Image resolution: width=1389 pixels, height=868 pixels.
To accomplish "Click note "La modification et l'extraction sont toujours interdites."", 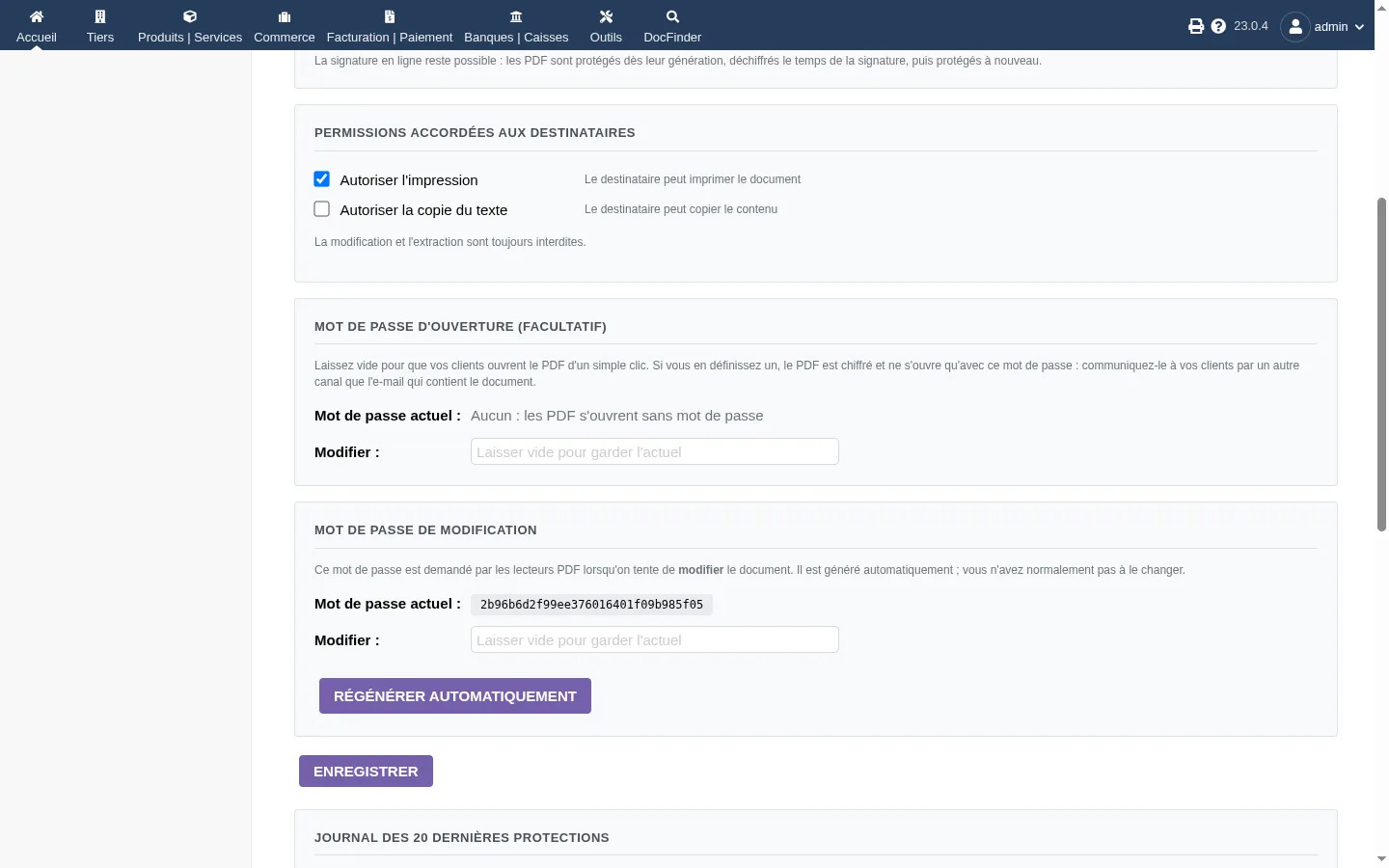I will tap(450, 242).
